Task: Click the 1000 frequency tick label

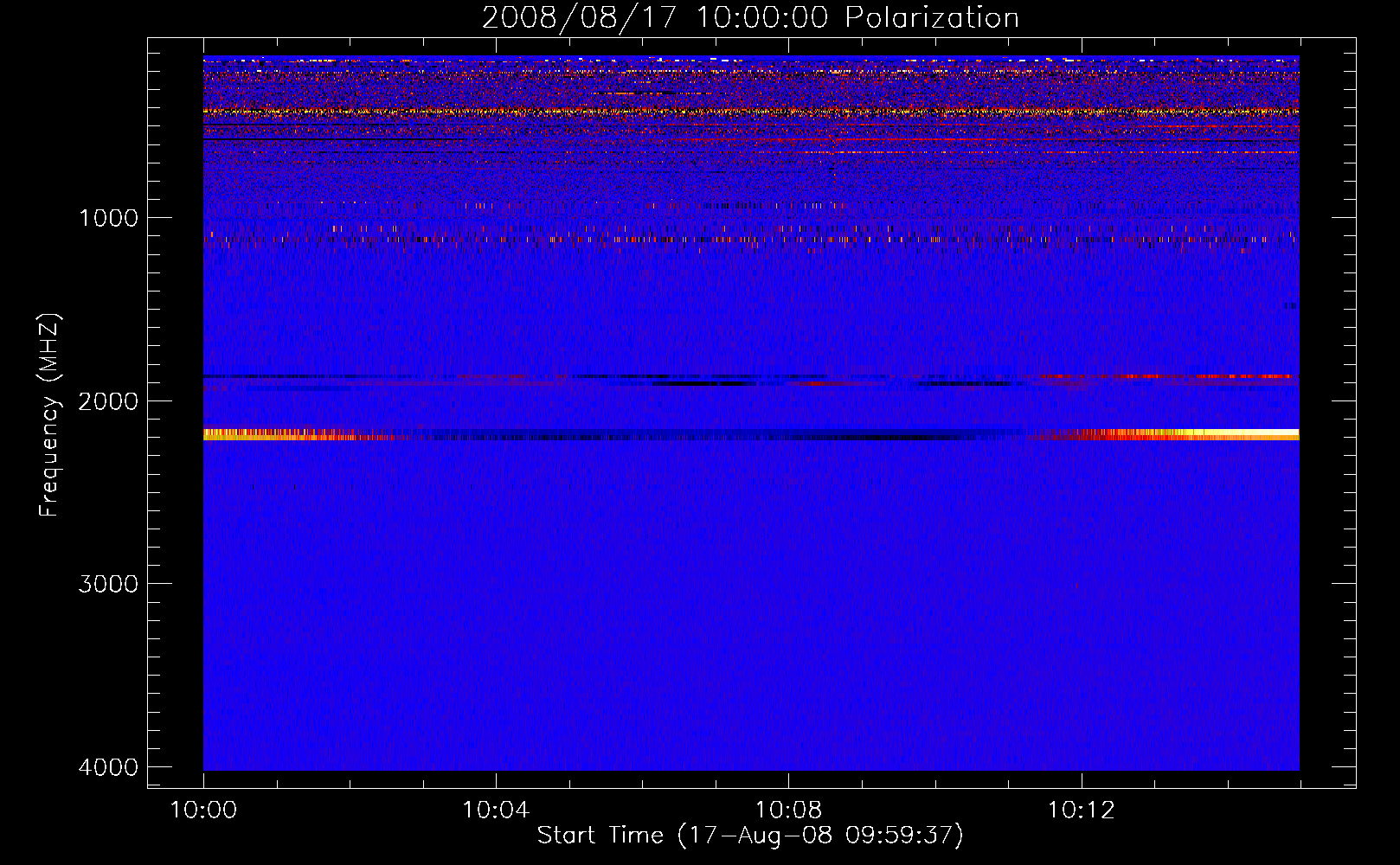Action: 108,218
